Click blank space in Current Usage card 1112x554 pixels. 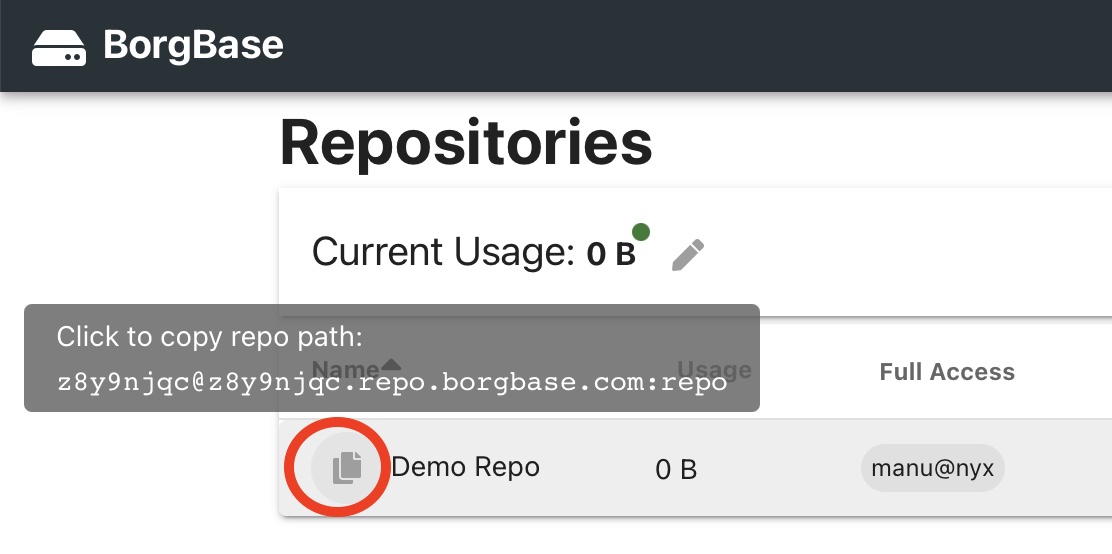tap(900, 252)
